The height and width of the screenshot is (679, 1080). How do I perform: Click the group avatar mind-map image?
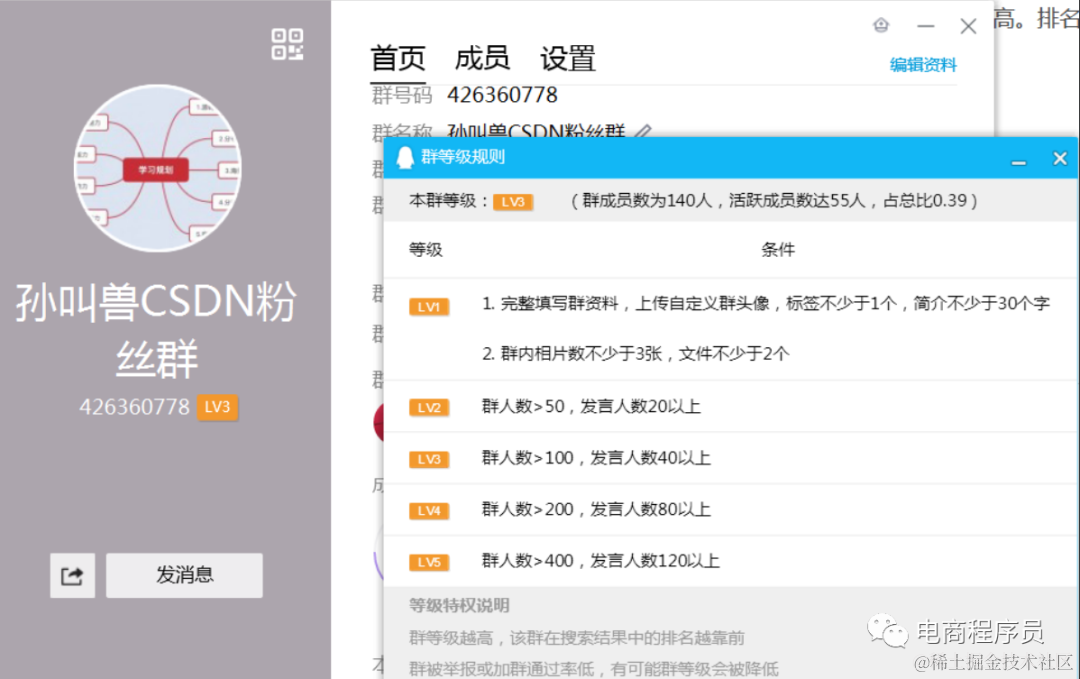click(158, 168)
